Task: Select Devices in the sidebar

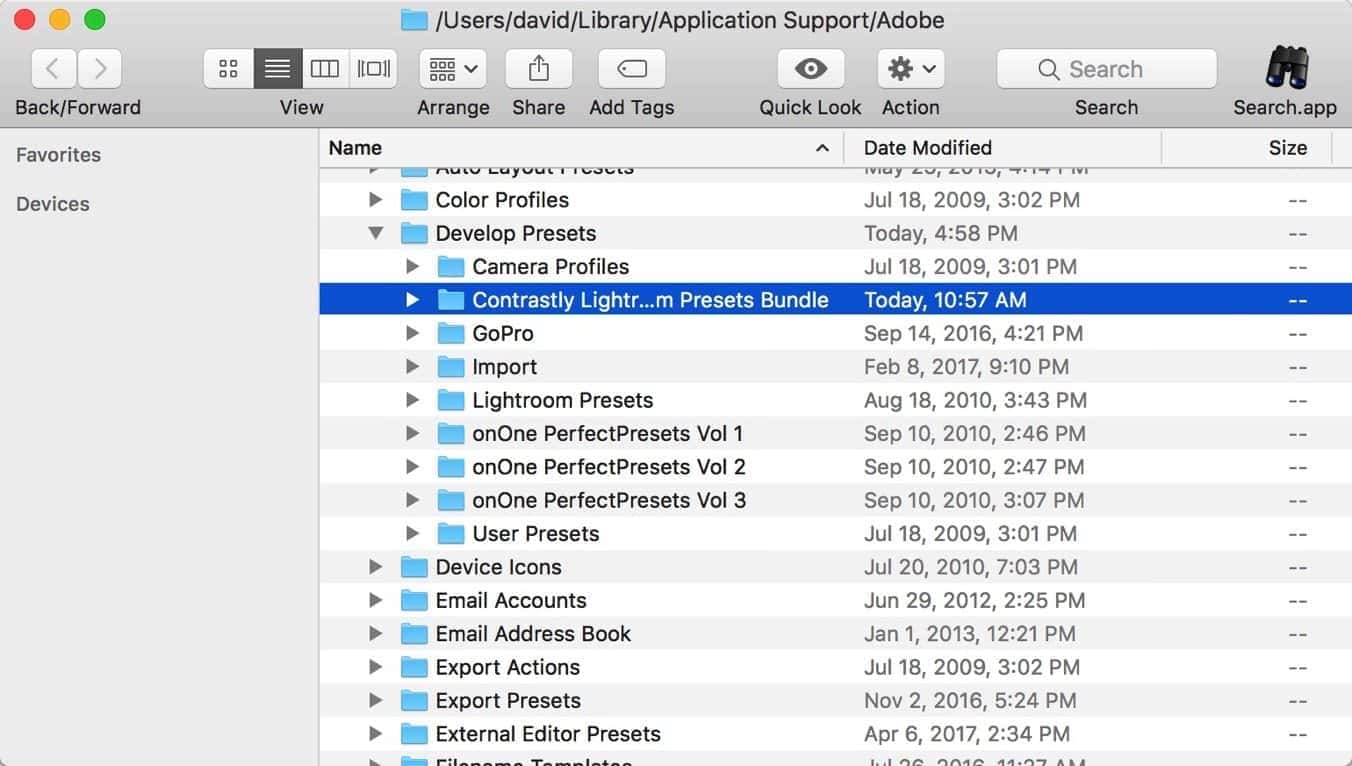Action: coord(53,204)
